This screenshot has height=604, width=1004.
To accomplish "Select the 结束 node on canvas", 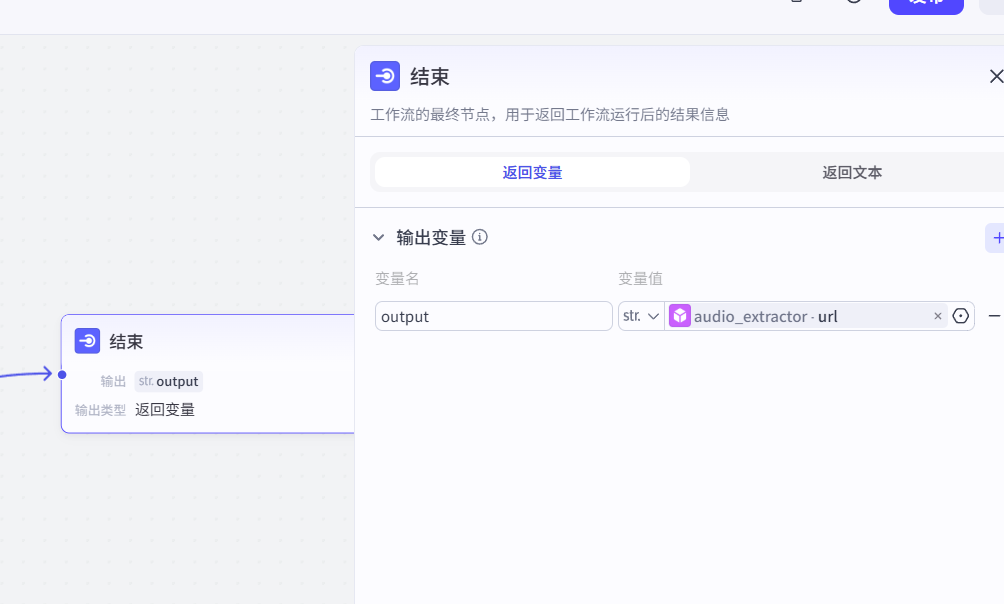I will click(x=208, y=374).
